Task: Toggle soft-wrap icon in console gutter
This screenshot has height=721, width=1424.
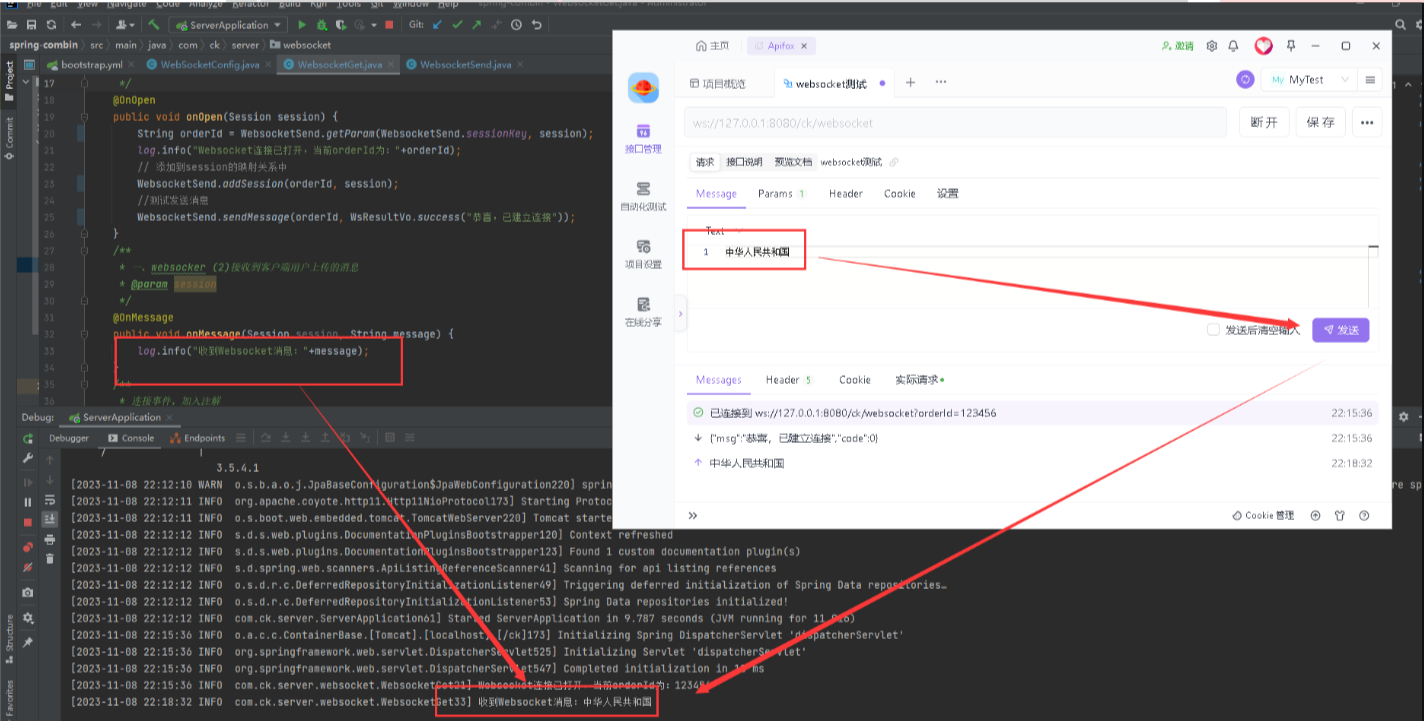Action: click(x=50, y=499)
